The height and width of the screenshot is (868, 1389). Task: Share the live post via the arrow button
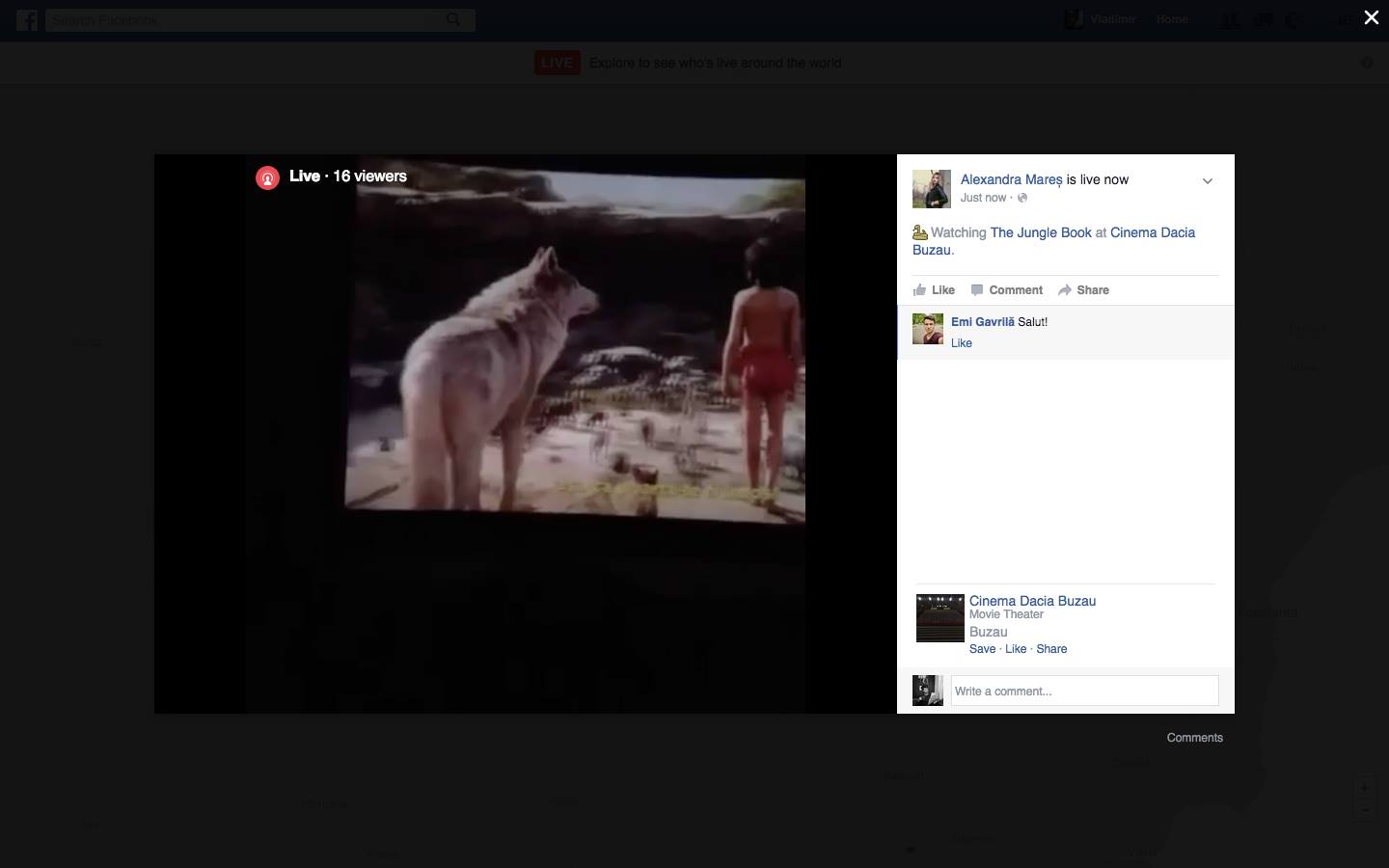pos(1083,290)
